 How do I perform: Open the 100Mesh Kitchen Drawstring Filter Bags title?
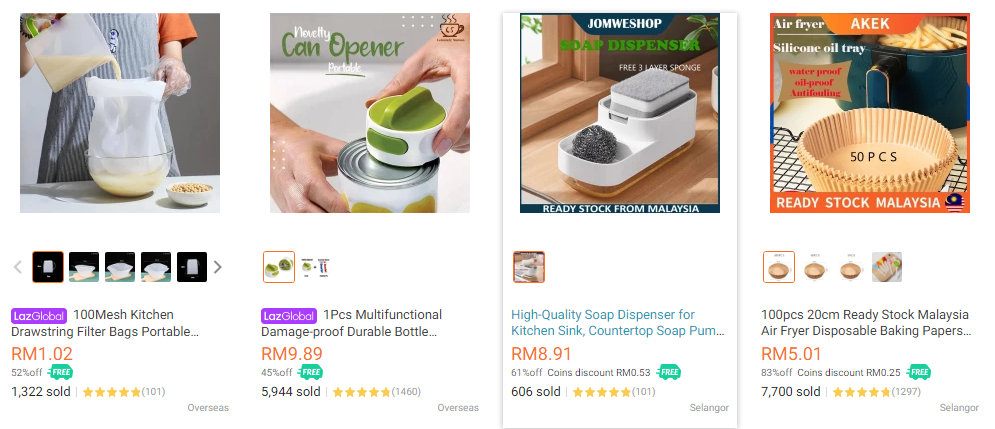(105, 323)
